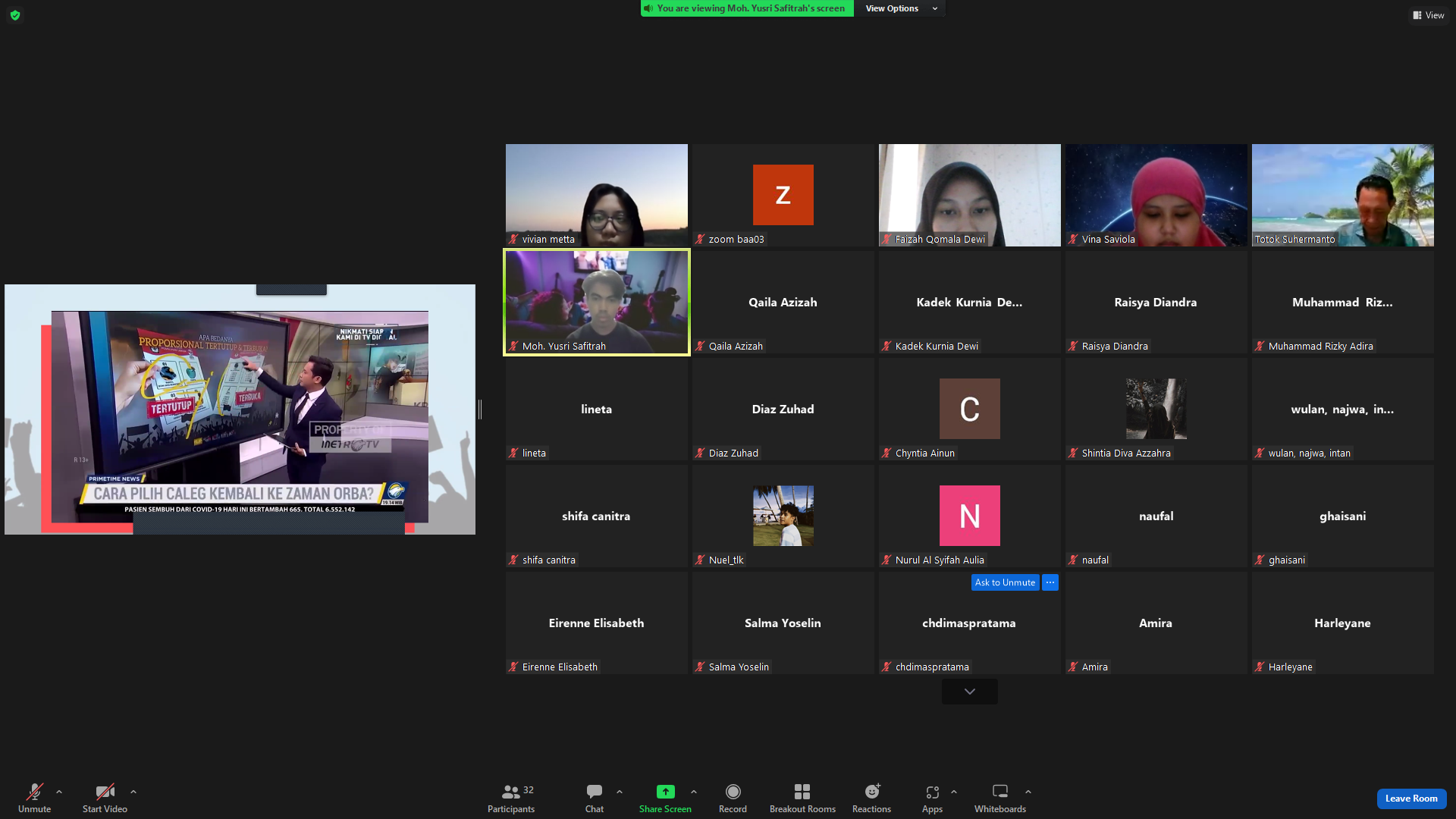
Task: Unmute the microphone
Action: point(35,798)
